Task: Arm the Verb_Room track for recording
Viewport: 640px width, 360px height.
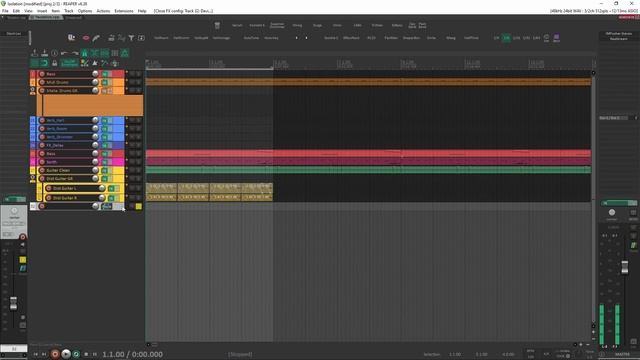Action: (x=42, y=129)
